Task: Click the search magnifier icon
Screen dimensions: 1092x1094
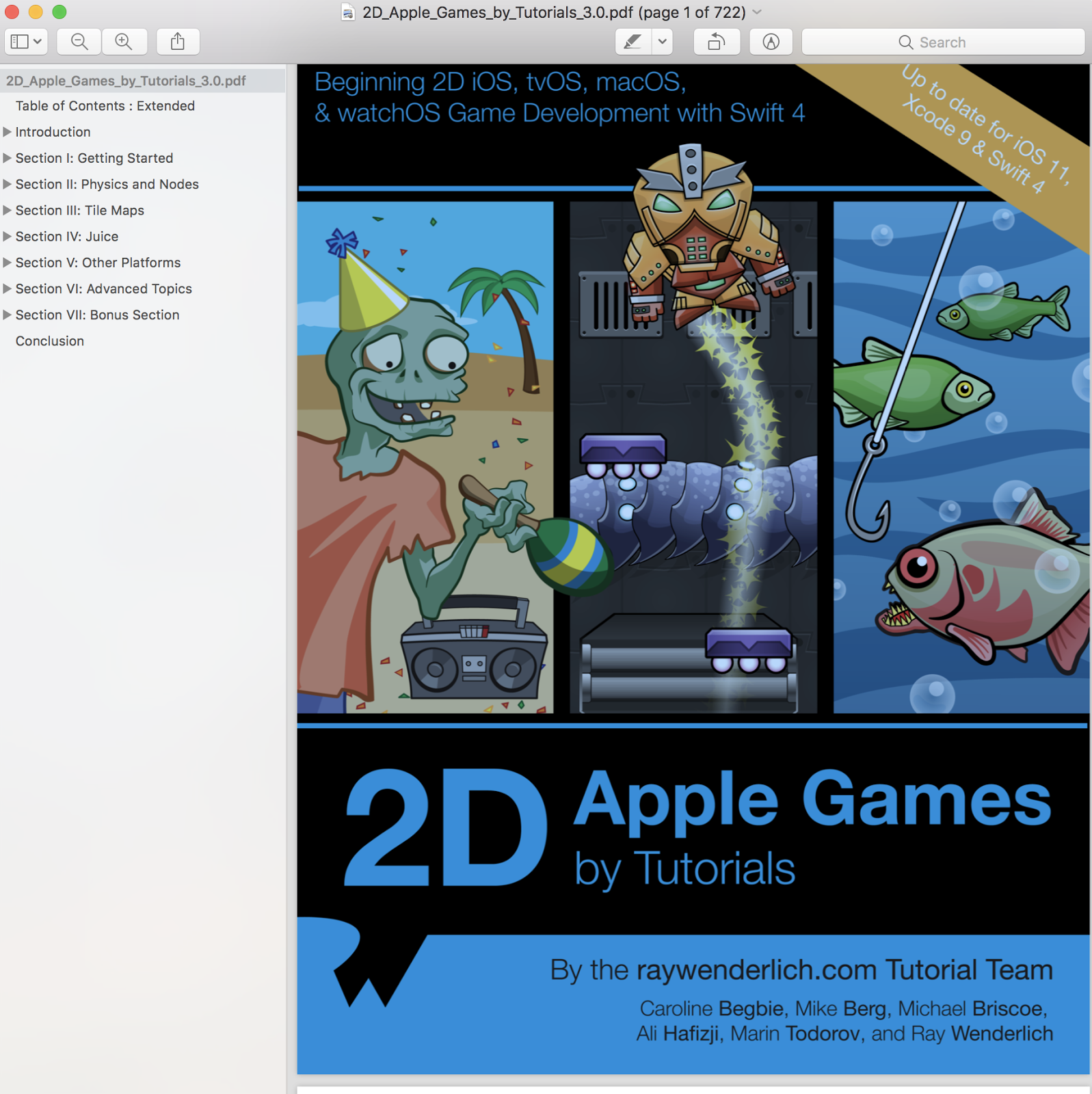Action: (906, 42)
